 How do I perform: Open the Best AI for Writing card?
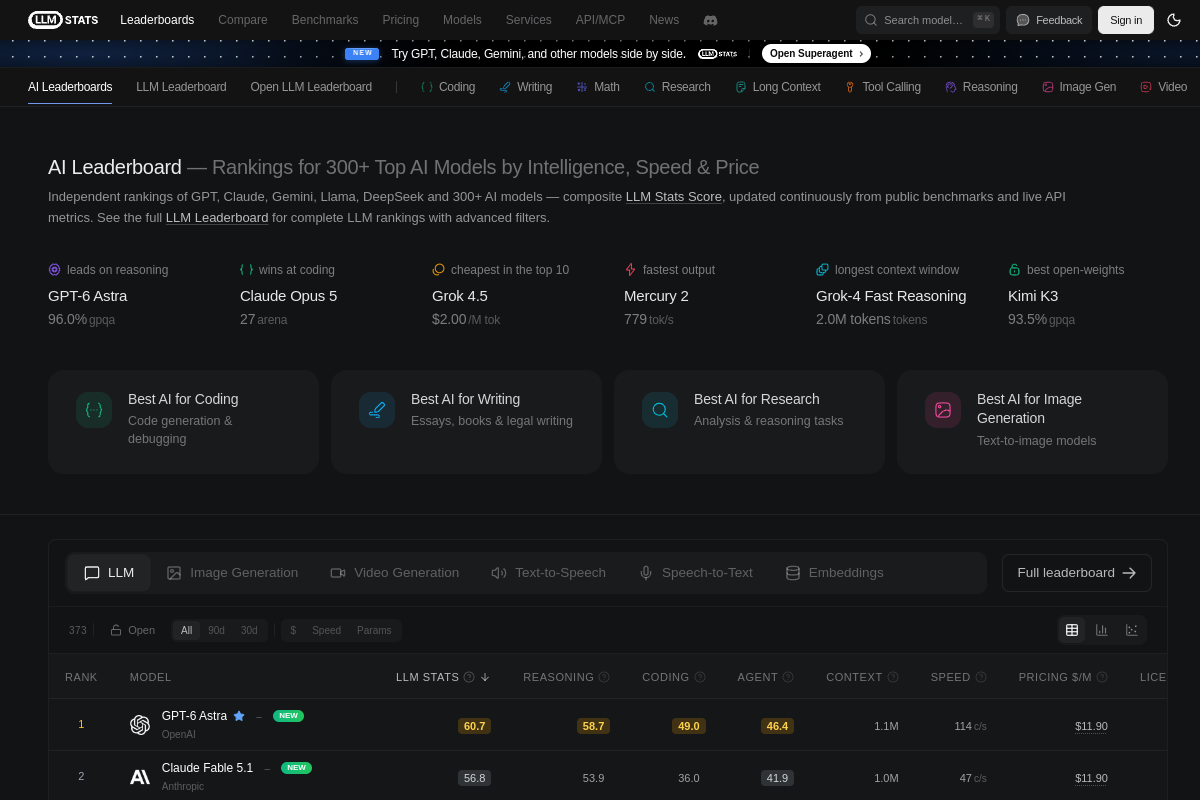click(x=466, y=422)
